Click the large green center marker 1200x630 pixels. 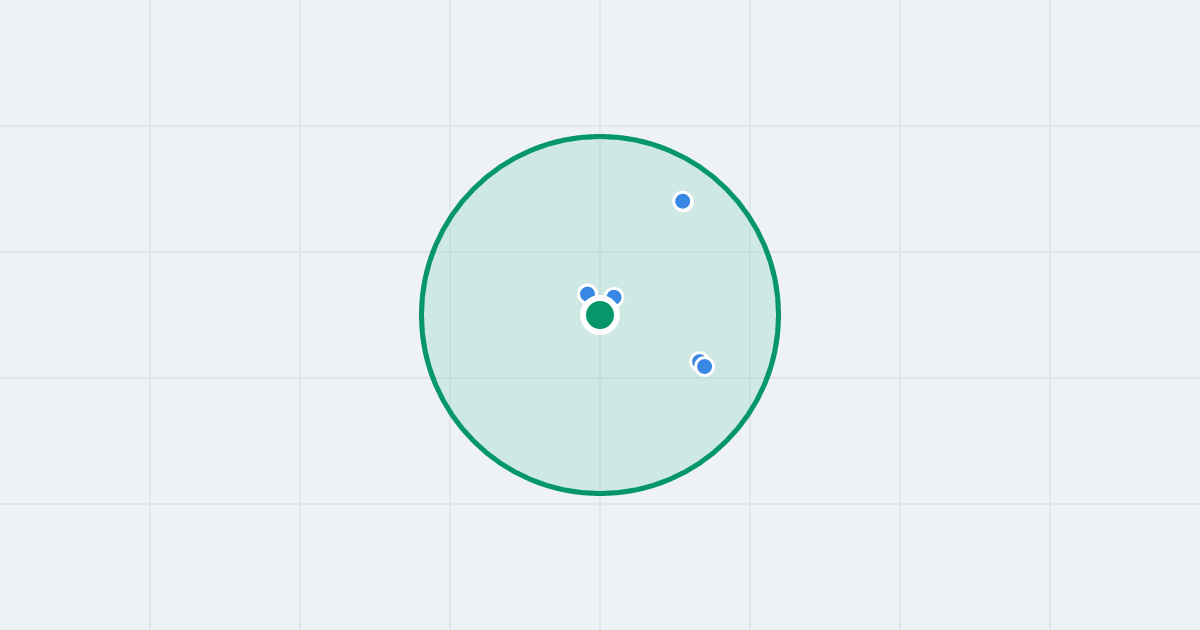pos(600,315)
